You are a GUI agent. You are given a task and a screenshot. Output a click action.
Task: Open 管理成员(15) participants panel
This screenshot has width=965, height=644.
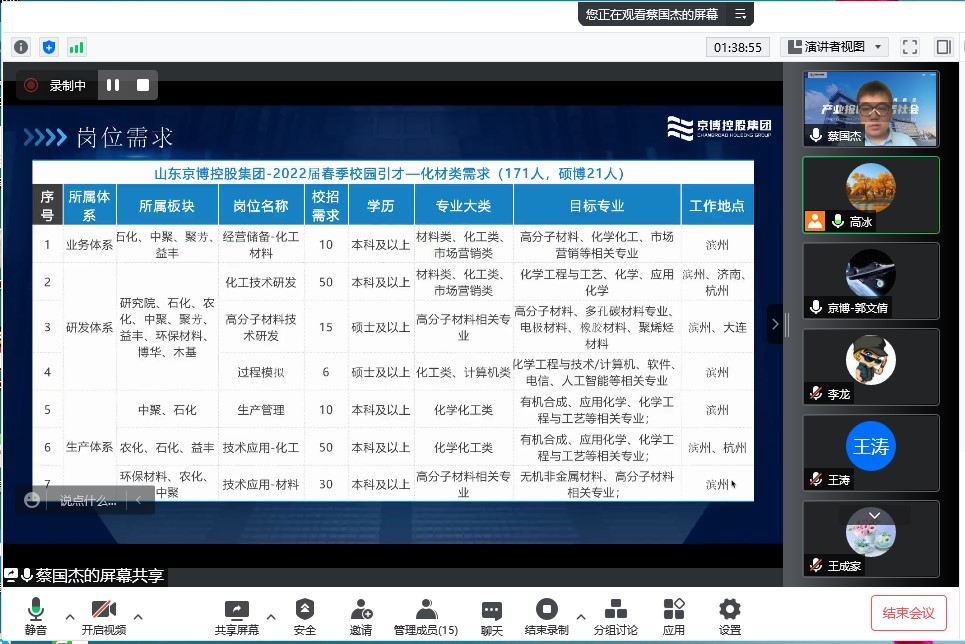coord(426,616)
